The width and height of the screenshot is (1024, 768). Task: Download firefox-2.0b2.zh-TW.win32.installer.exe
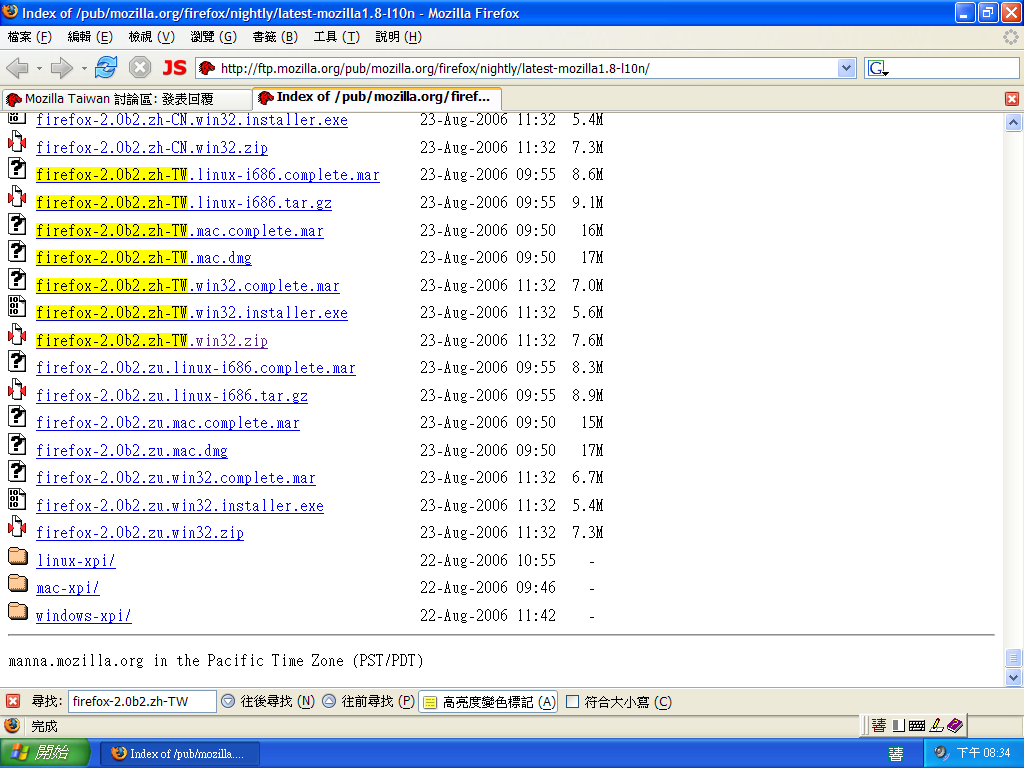tap(192, 313)
